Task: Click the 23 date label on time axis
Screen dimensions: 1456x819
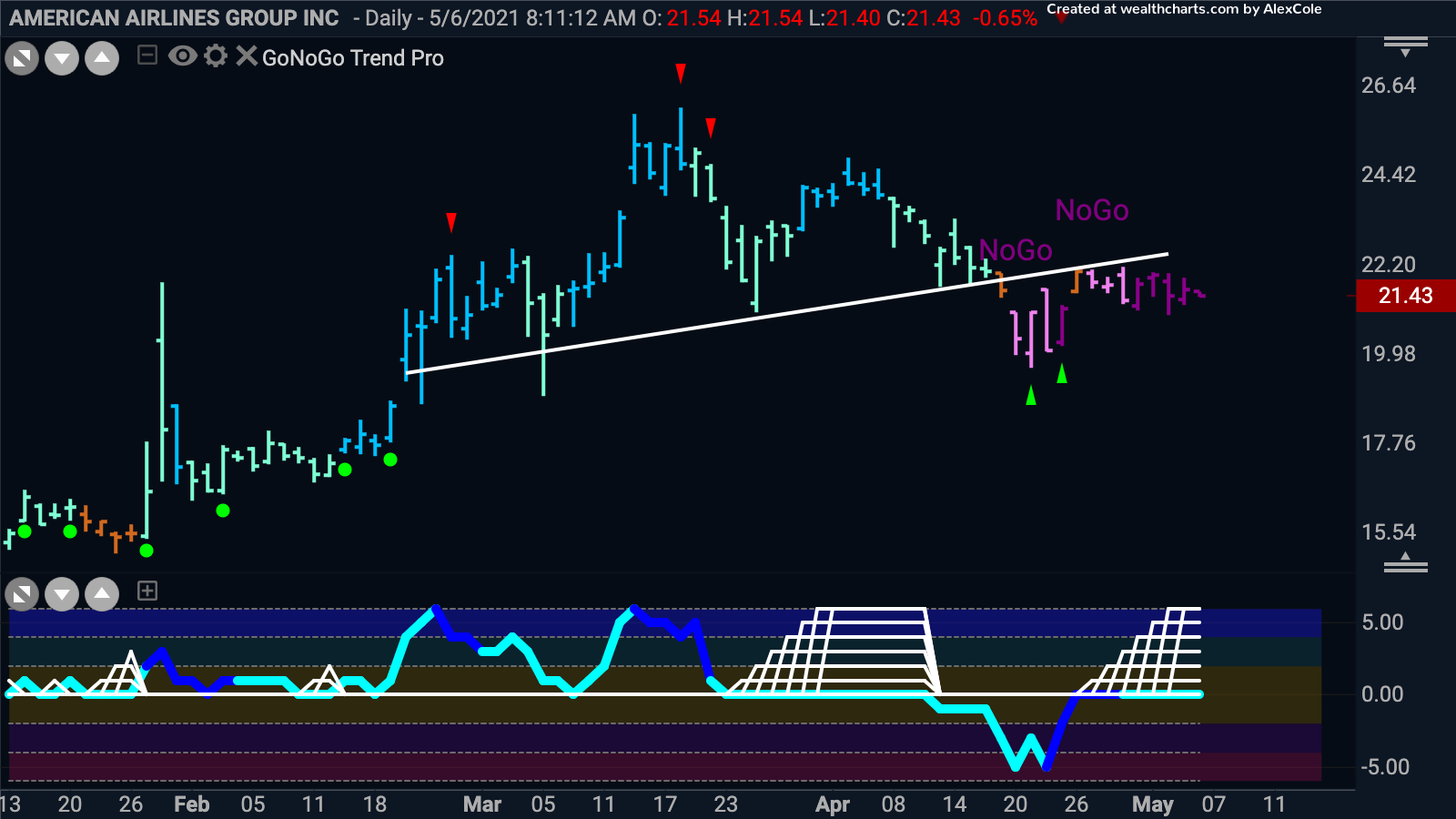Action: click(725, 804)
